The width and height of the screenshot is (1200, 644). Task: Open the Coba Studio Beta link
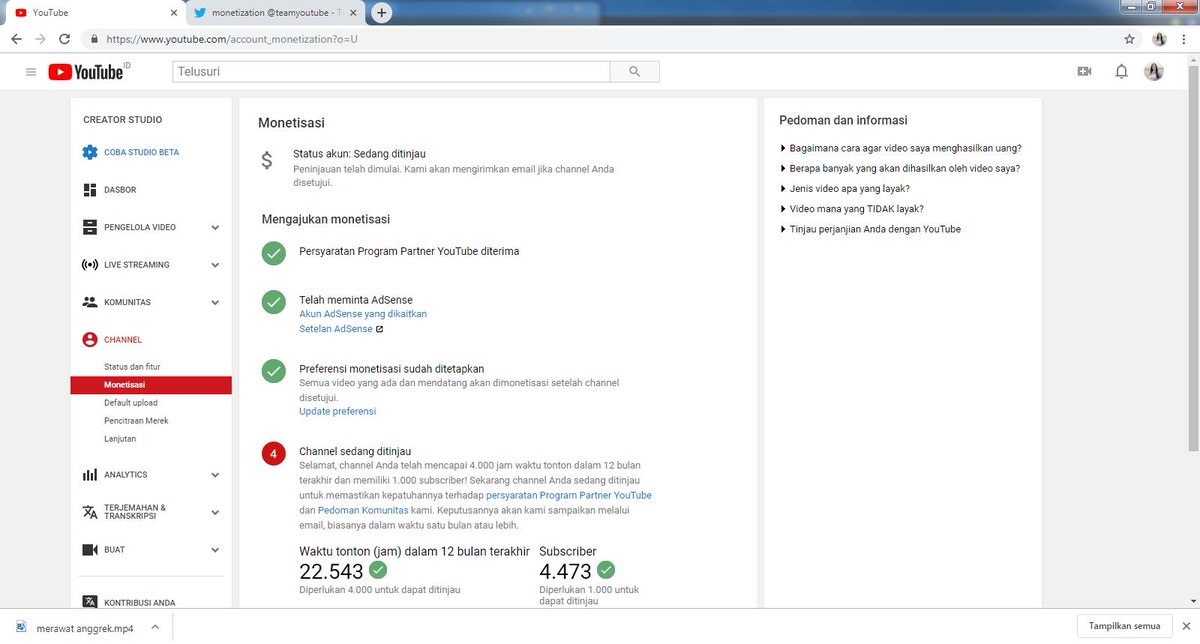point(142,152)
